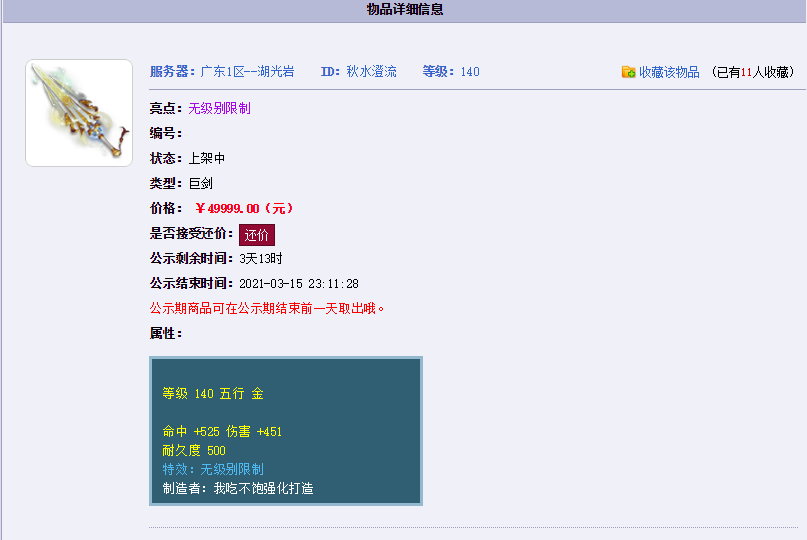Click the 耐久度 500 attribute line
Screen dimensions: 807x540
tap(194, 450)
